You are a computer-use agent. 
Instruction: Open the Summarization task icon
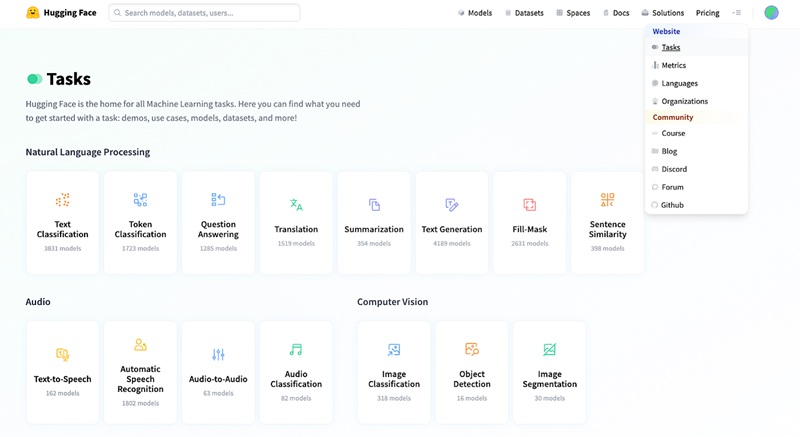coord(374,205)
